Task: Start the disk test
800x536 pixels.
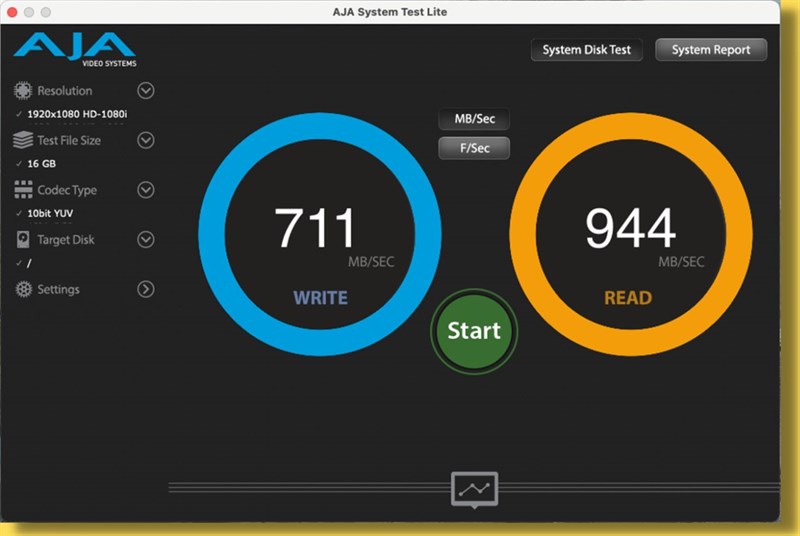Action: click(474, 330)
